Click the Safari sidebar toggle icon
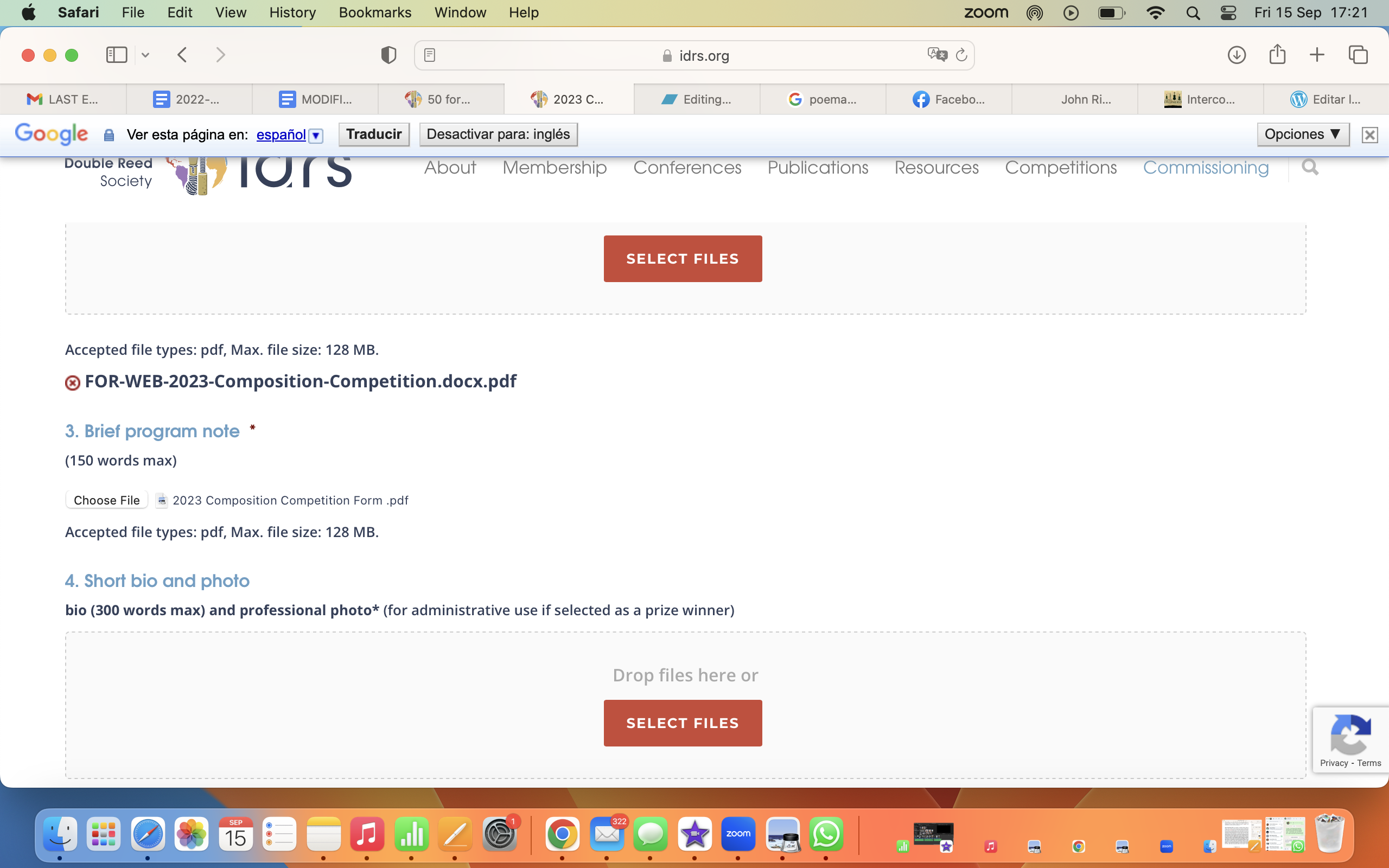 (x=117, y=55)
